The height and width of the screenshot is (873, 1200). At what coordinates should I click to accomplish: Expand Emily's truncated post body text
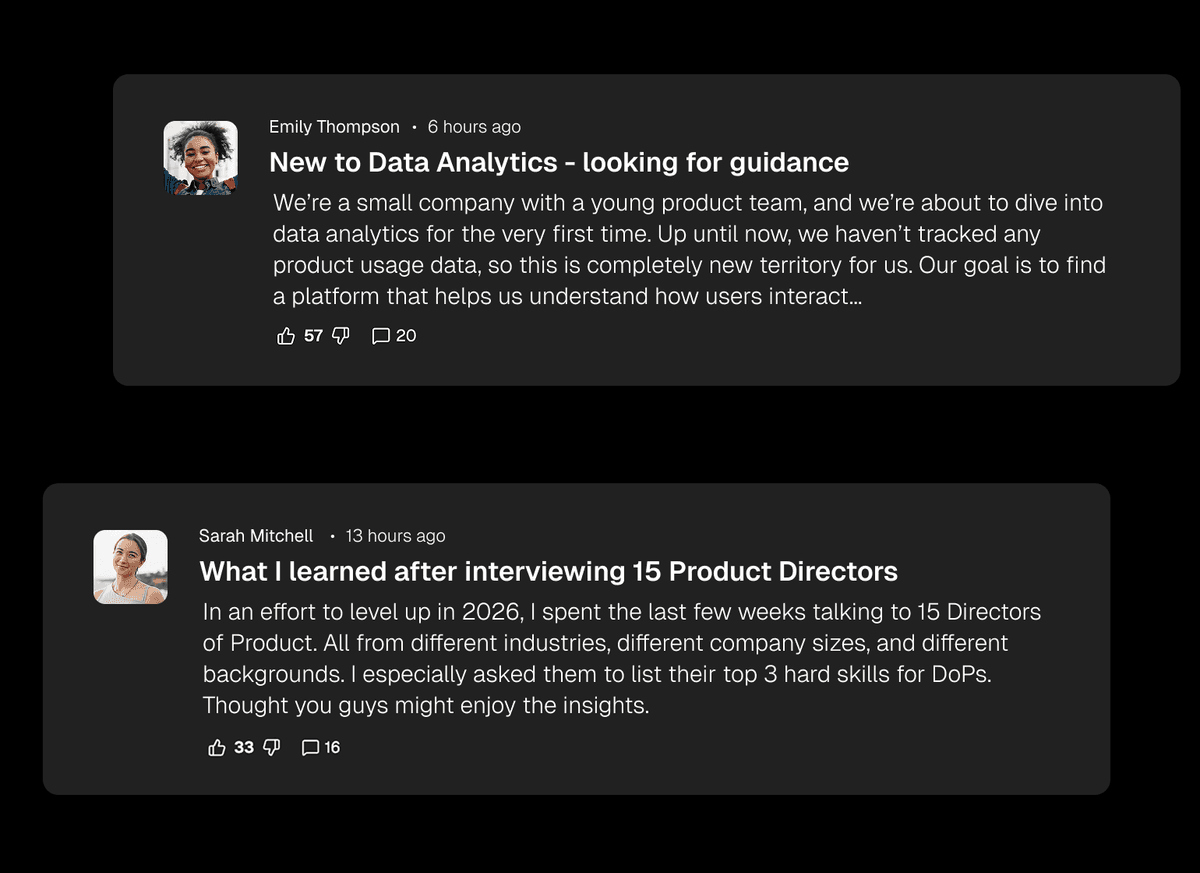point(688,250)
